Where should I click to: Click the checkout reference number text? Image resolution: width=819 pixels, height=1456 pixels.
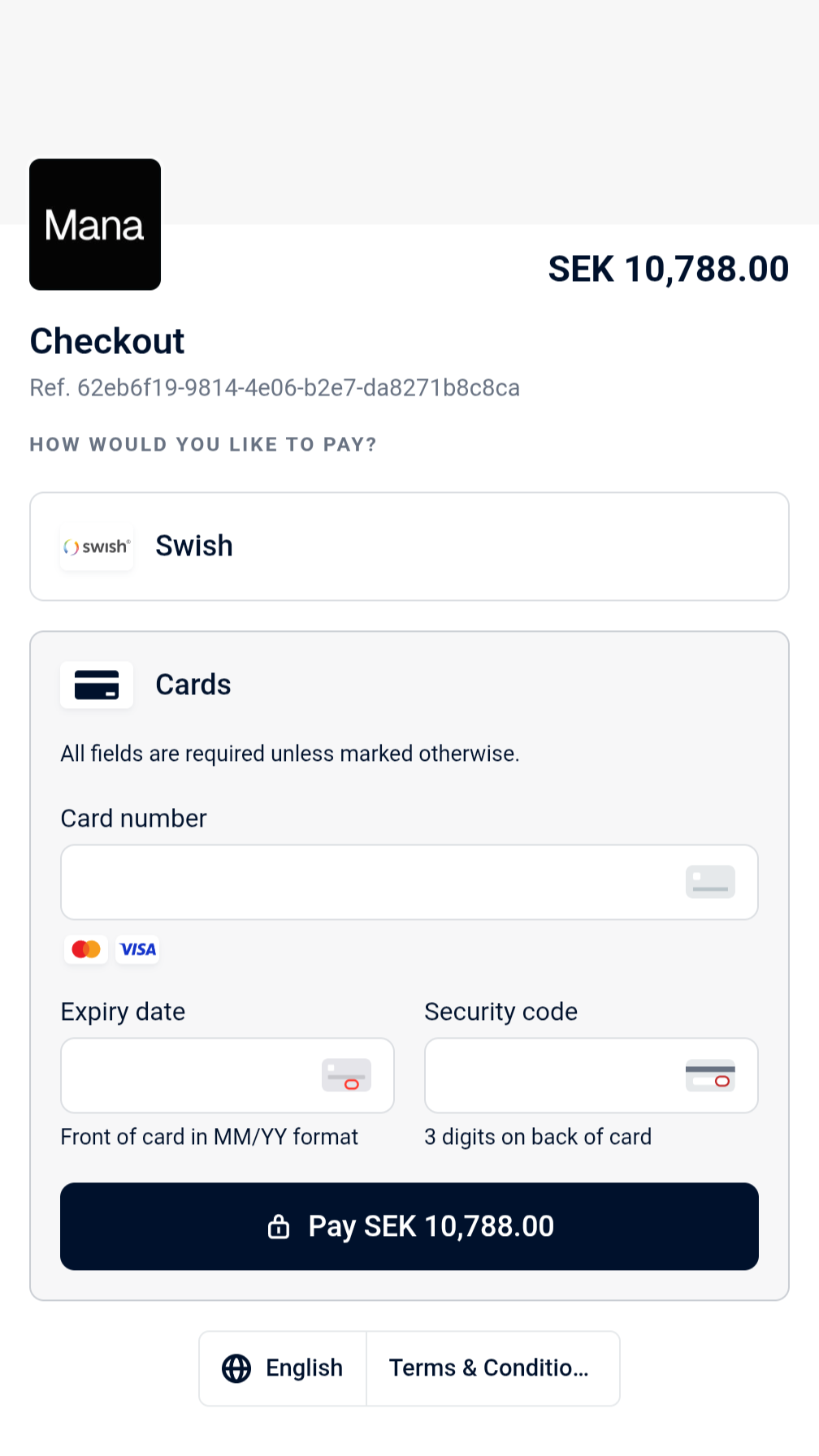pyautogui.click(x=275, y=388)
